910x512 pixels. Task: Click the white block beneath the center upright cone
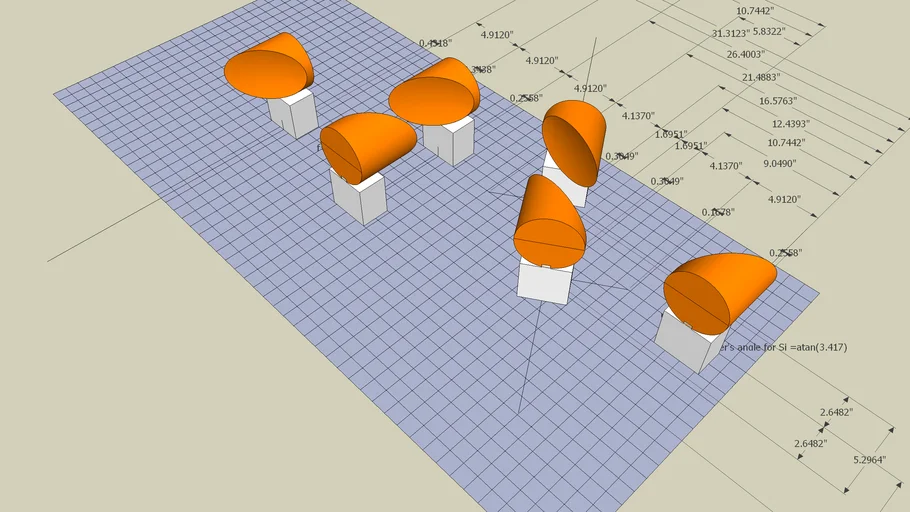click(544, 280)
